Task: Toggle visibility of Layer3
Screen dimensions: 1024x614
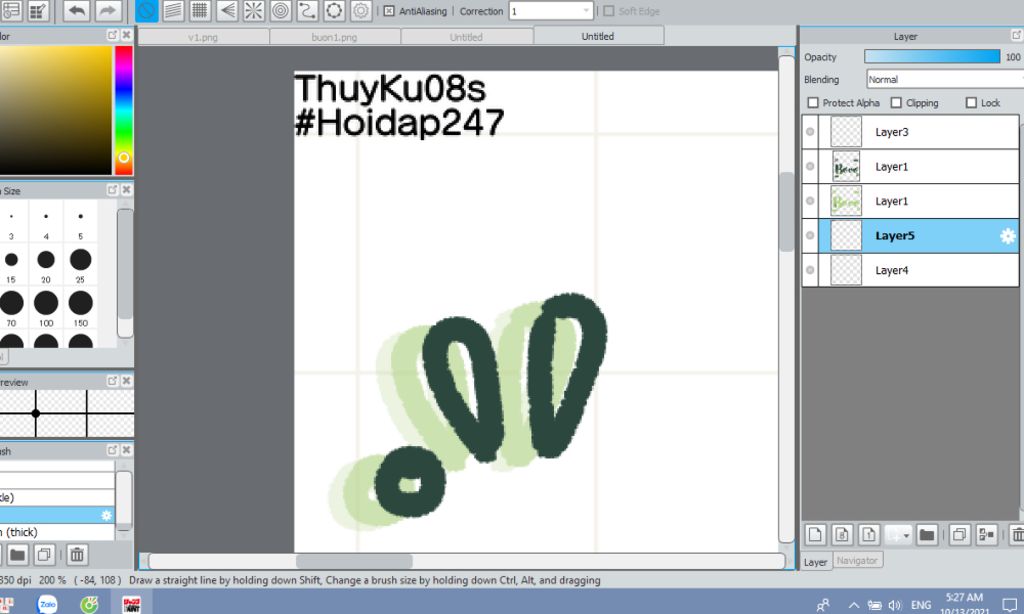Action: tap(810, 132)
